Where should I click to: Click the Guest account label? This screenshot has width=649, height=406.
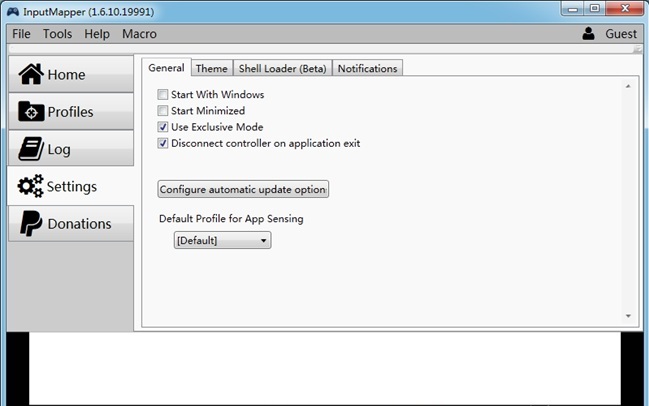pos(621,34)
